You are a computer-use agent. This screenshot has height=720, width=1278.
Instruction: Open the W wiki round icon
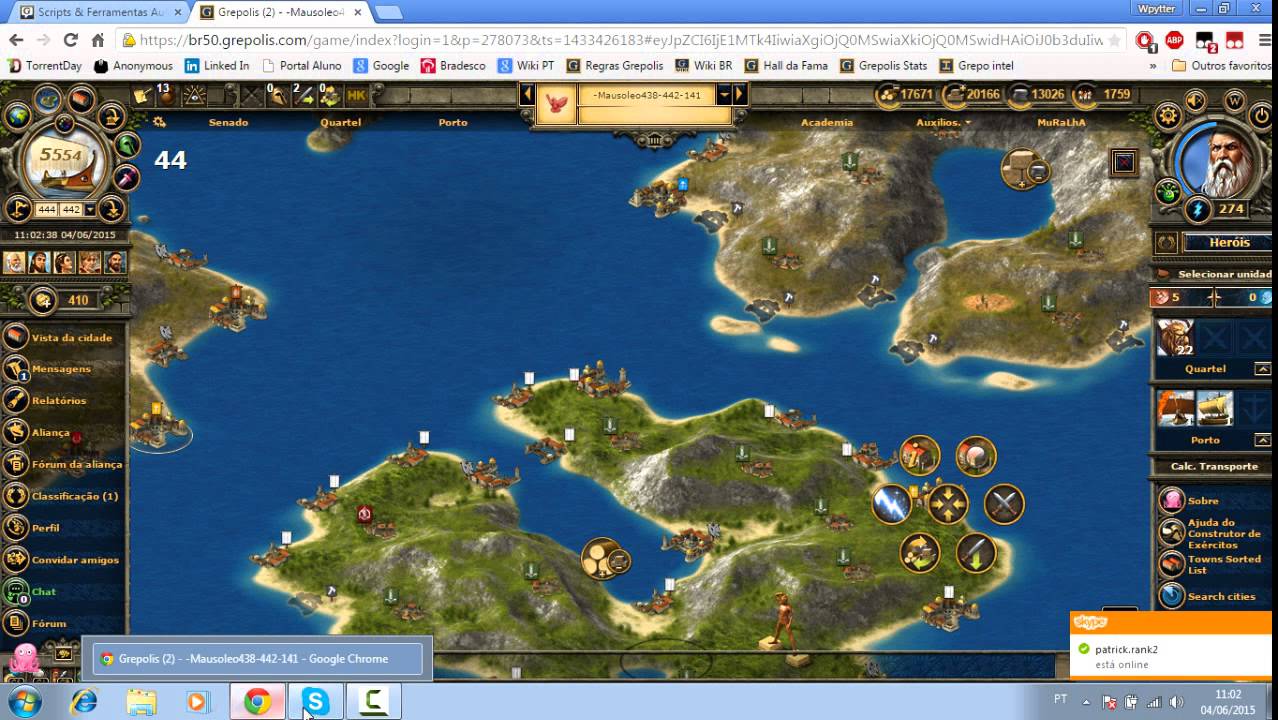point(1234,100)
